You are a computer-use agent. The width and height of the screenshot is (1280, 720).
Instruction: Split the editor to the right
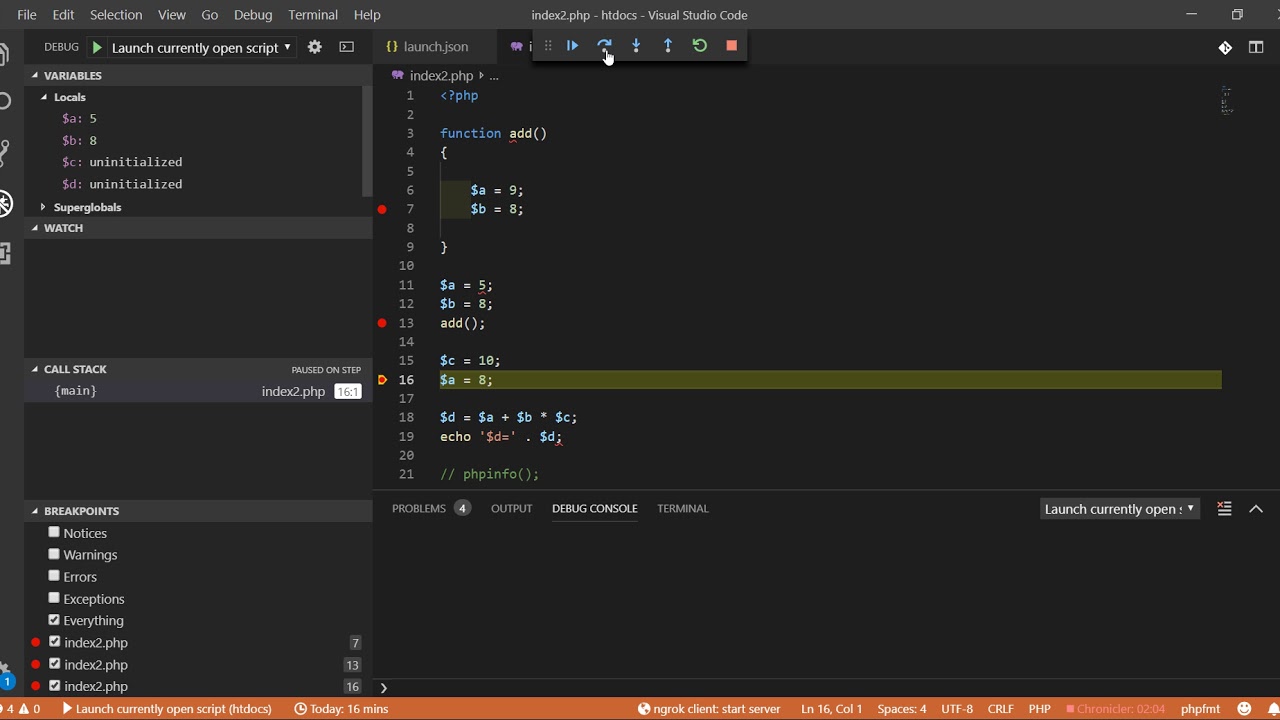1256,47
